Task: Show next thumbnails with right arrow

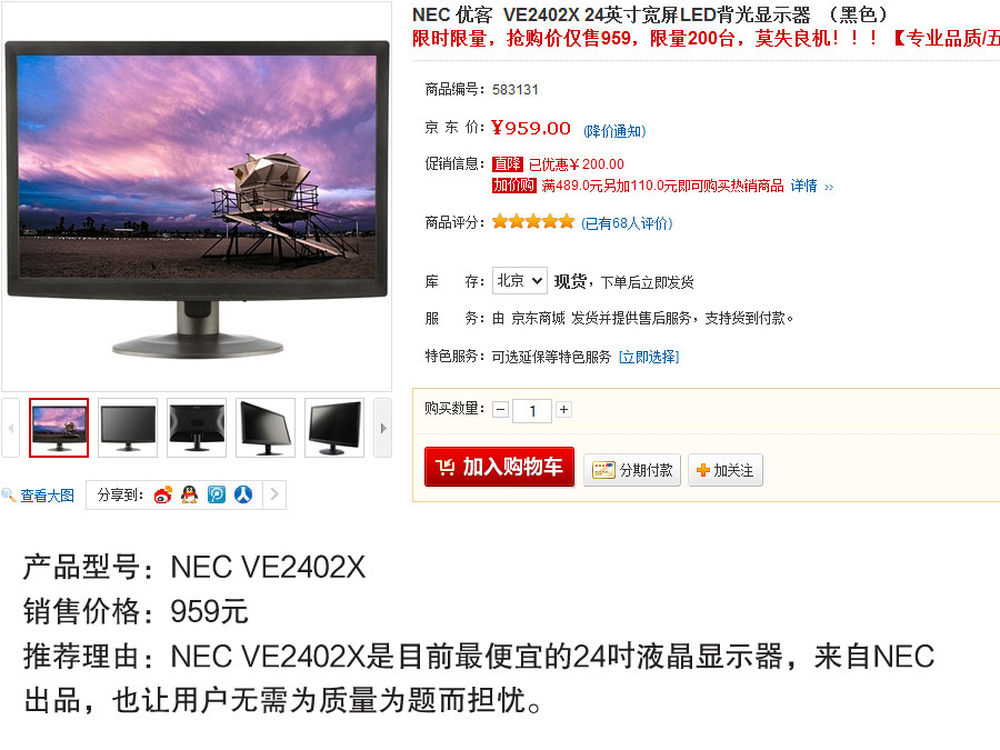Action: point(383,428)
